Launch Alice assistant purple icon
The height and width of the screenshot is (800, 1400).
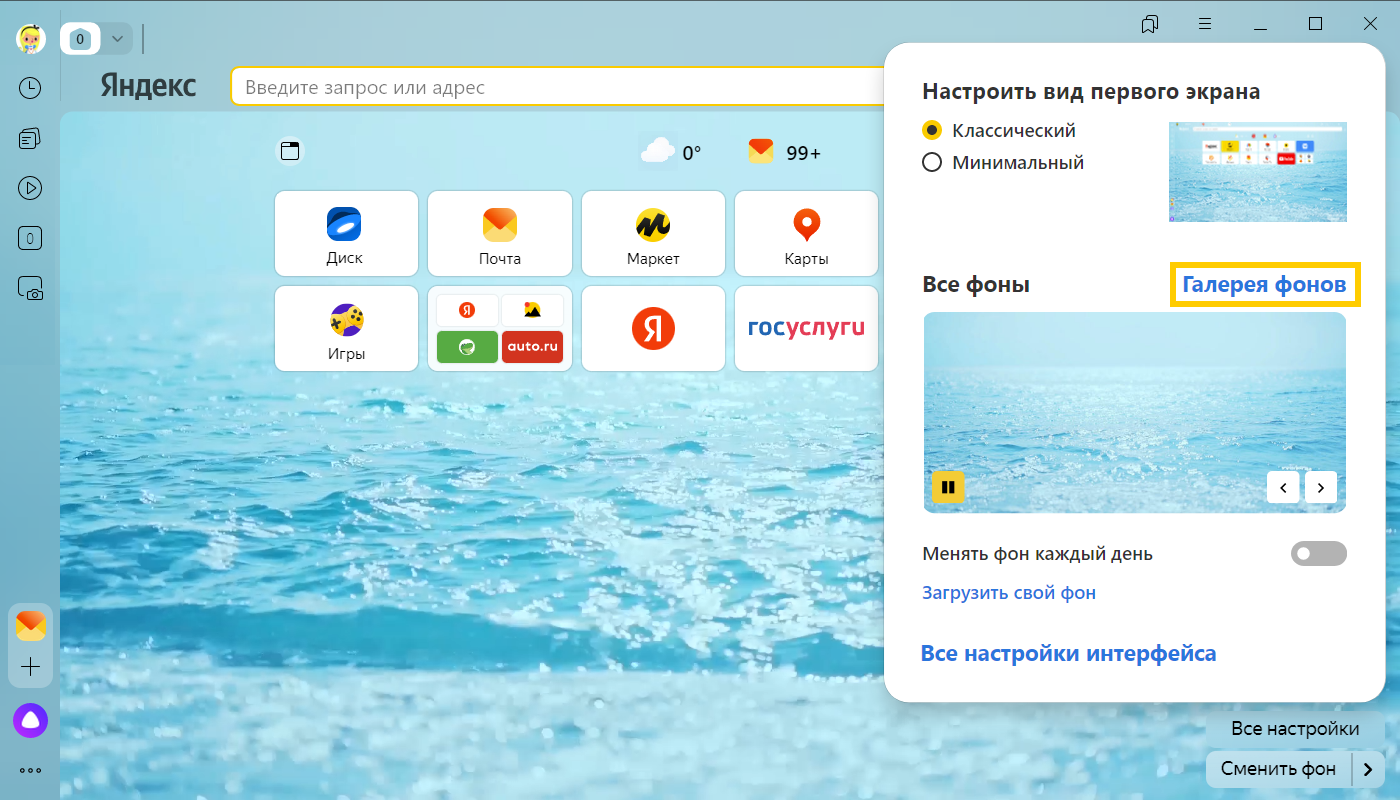click(30, 720)
